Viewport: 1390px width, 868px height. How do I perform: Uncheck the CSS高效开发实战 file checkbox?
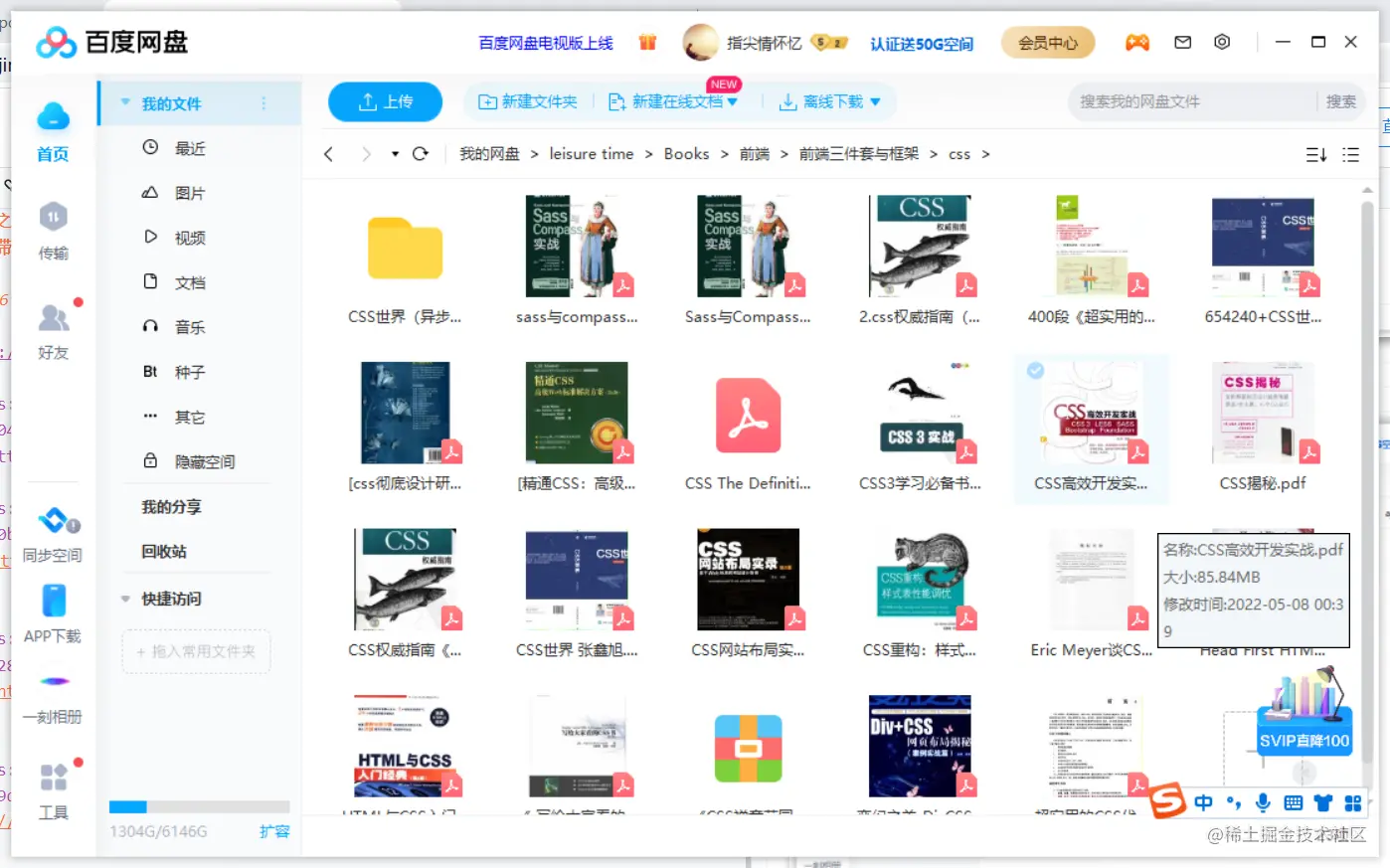tap(1035, 371)
